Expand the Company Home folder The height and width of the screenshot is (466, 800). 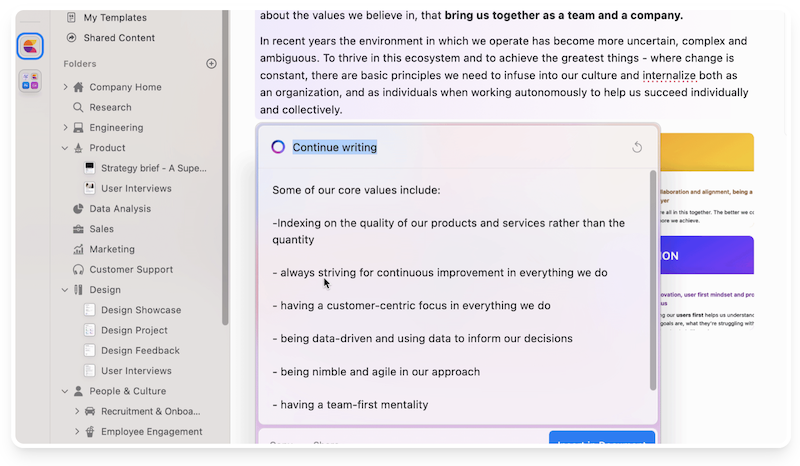pos(66,87)
